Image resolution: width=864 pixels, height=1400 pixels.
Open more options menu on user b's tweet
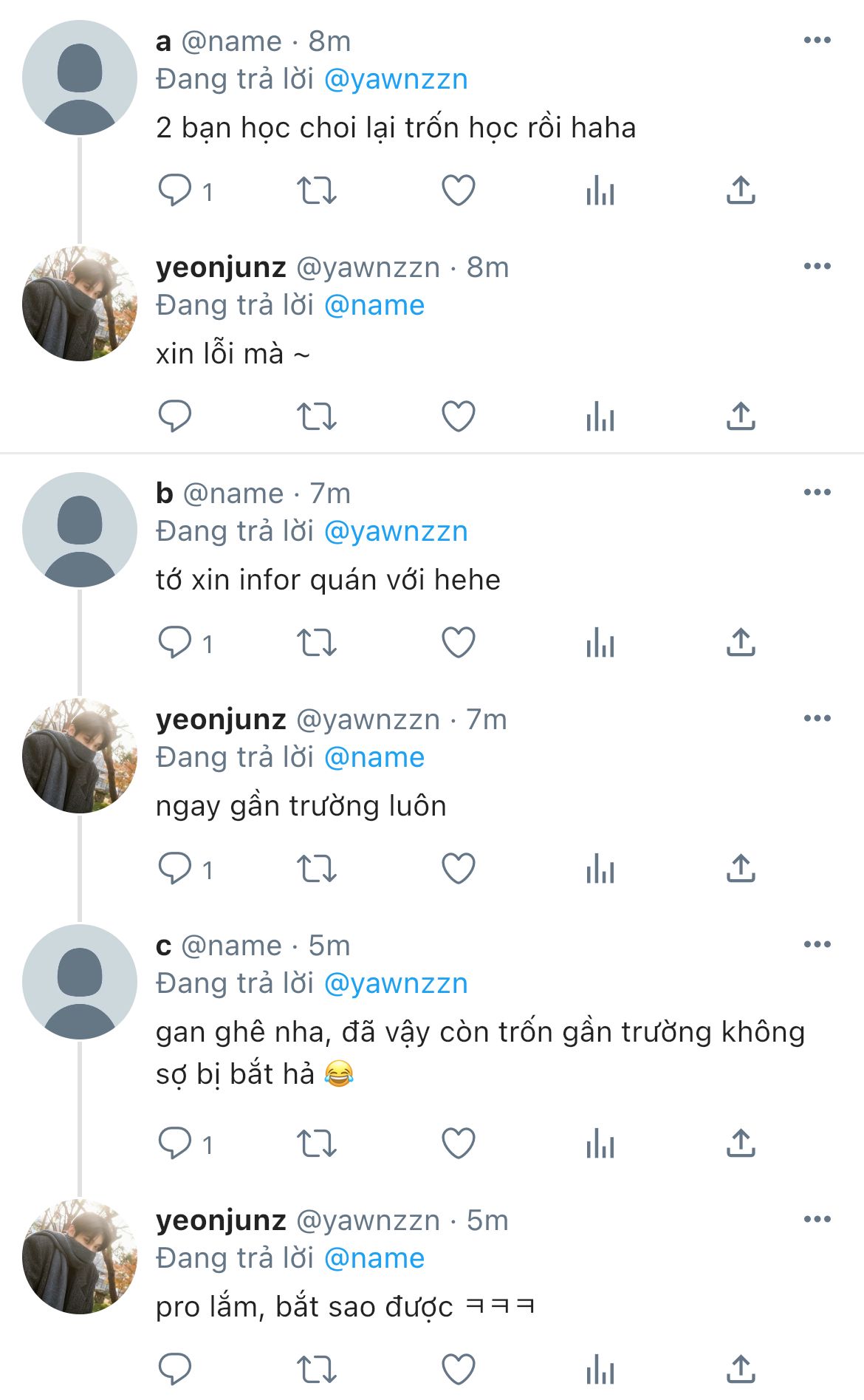pos(817,493)
